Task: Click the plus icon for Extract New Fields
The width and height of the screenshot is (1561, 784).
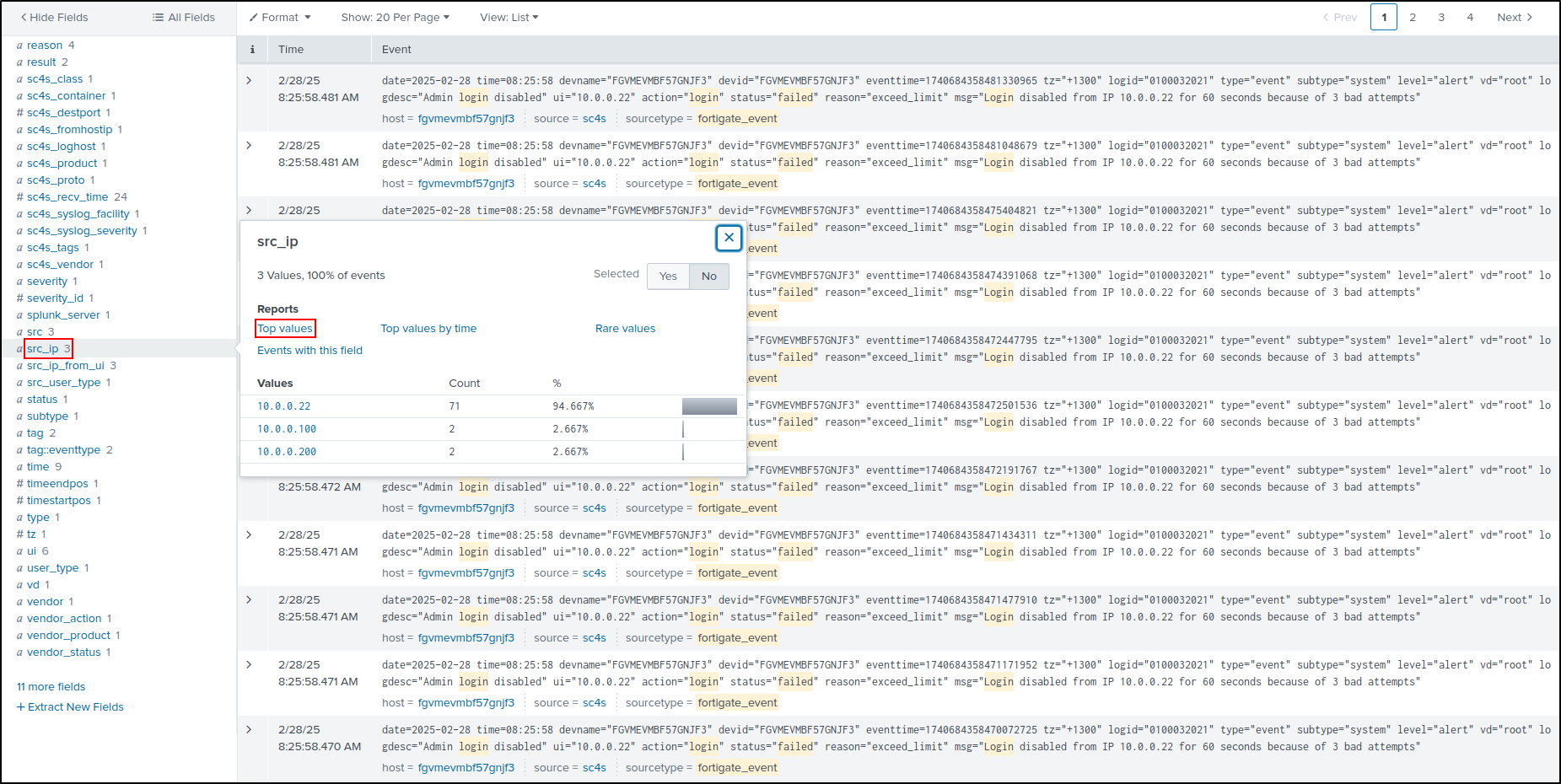Action: (x=21, y=706)
